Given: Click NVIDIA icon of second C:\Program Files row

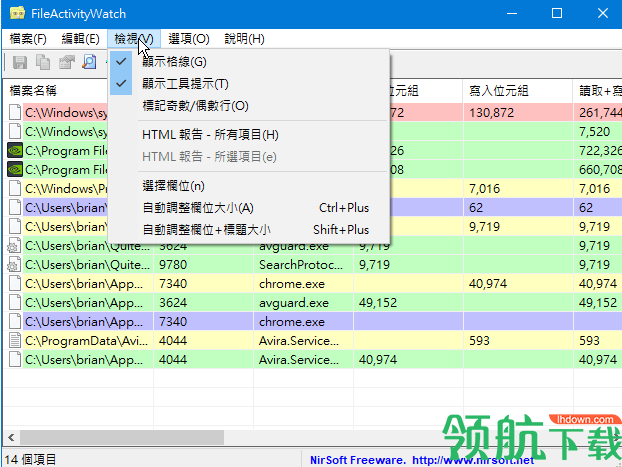Looking at the screenshot, I should [x=15, y=170].
